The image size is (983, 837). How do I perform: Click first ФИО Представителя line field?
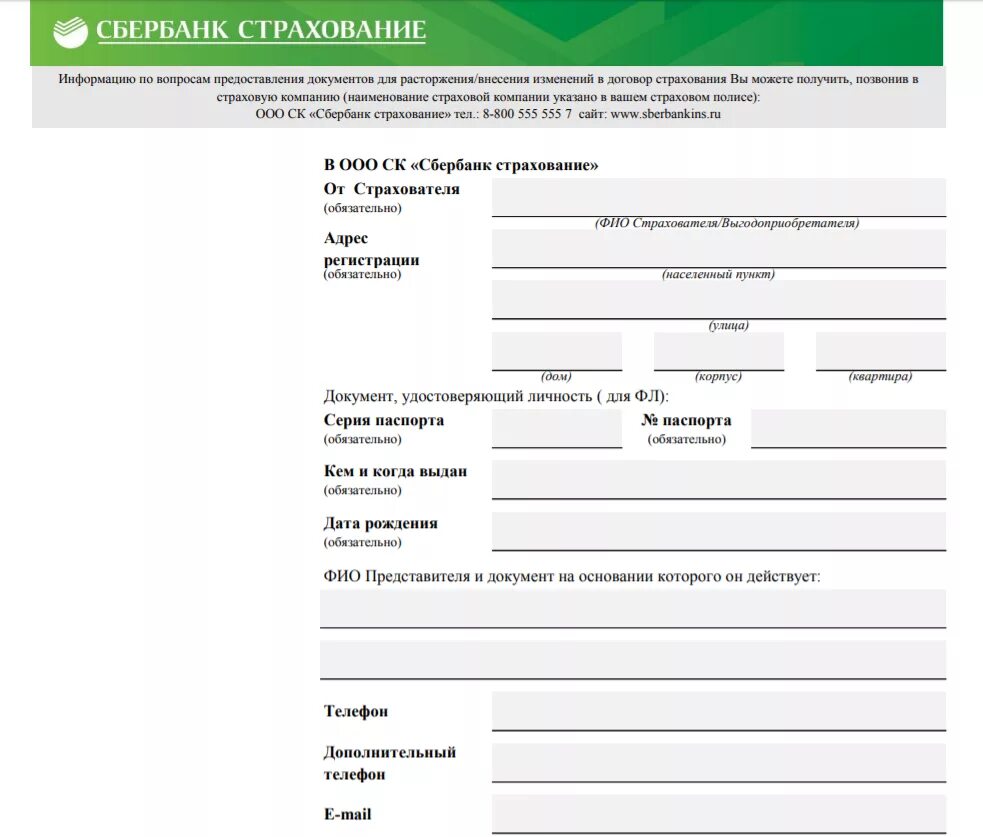click(x=633, y=608)
